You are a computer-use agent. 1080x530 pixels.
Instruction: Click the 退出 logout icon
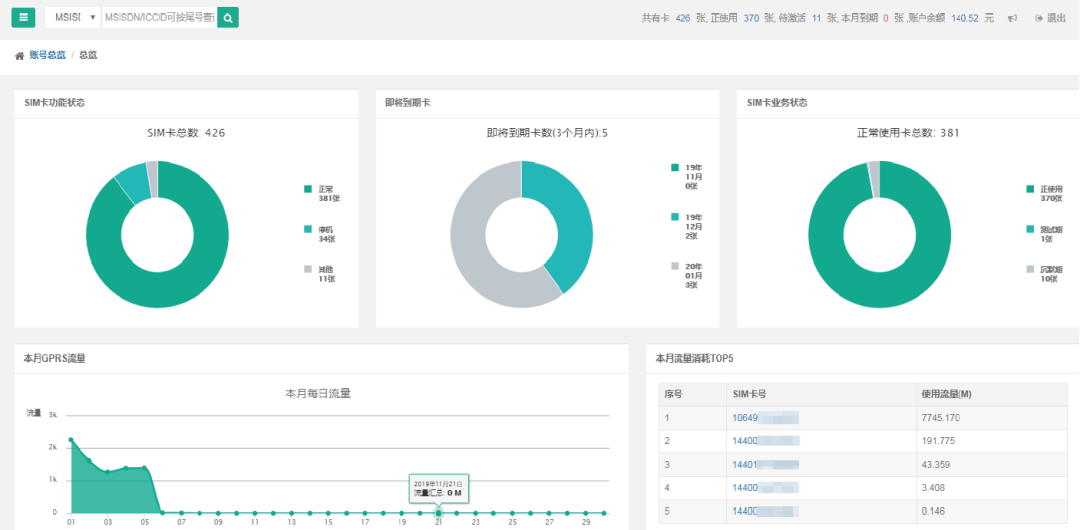pyautogui.click(x=1038, y=18)
